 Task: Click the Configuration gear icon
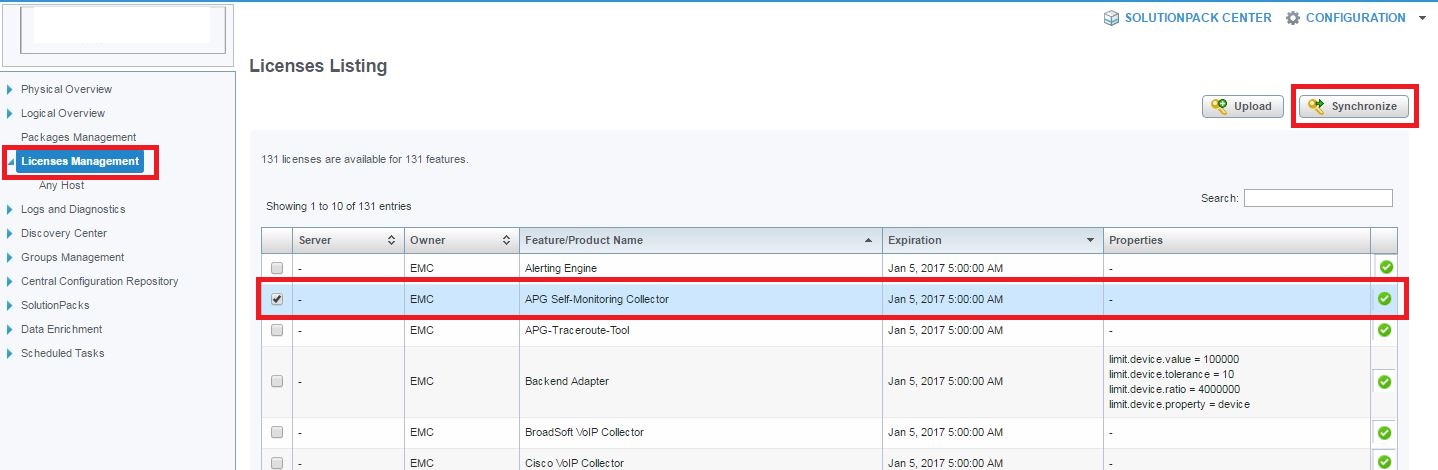coord(1293,18)
